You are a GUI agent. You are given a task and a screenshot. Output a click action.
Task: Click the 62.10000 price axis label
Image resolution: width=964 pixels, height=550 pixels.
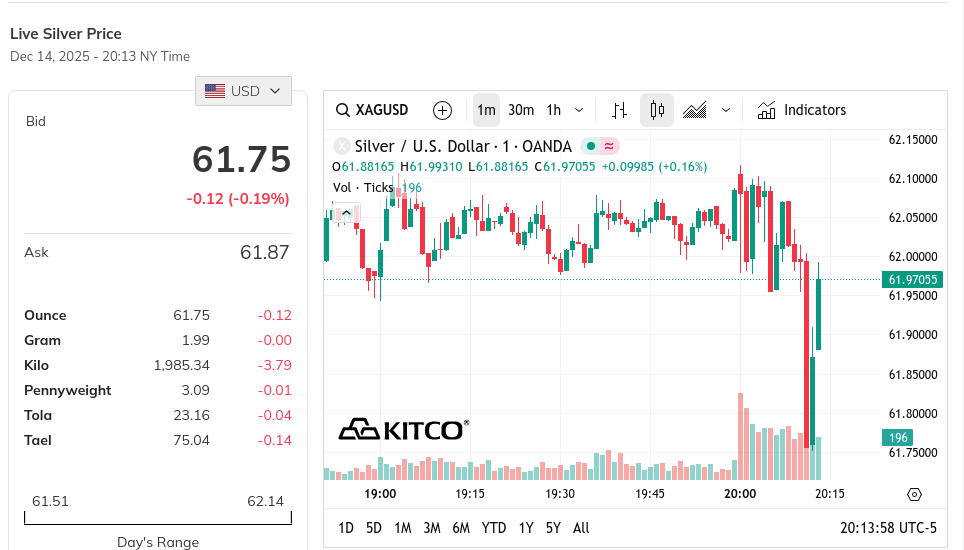click(x=913, y=179)
